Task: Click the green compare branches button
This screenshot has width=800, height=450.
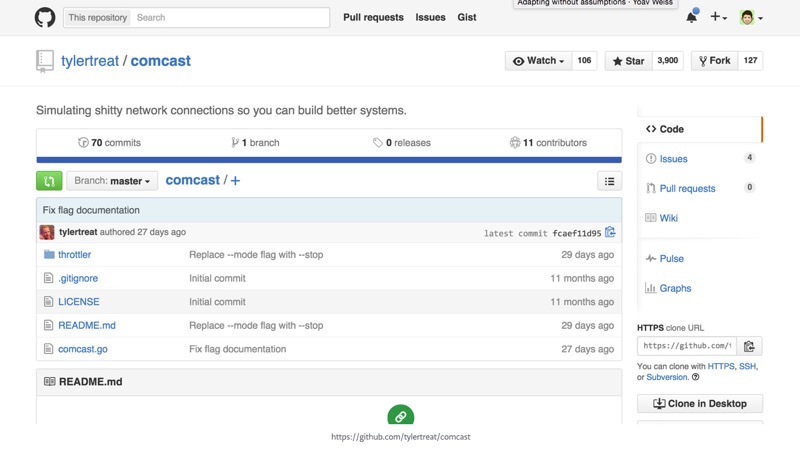Action: tap(49, 181)
